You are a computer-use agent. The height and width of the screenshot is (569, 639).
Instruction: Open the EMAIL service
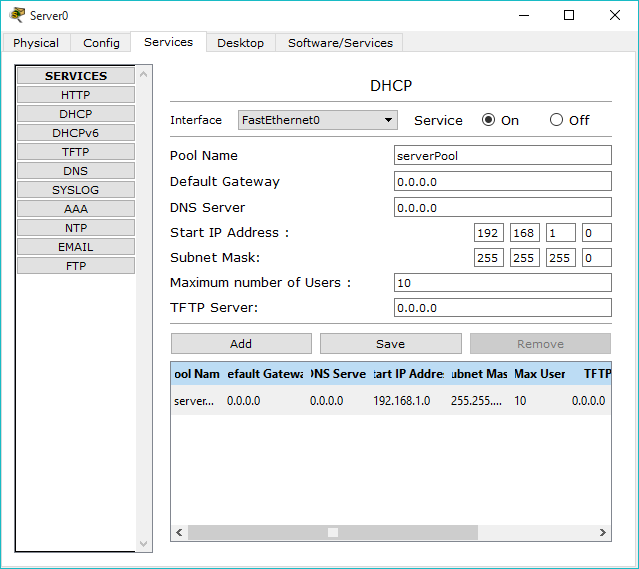tap(76, 247)
